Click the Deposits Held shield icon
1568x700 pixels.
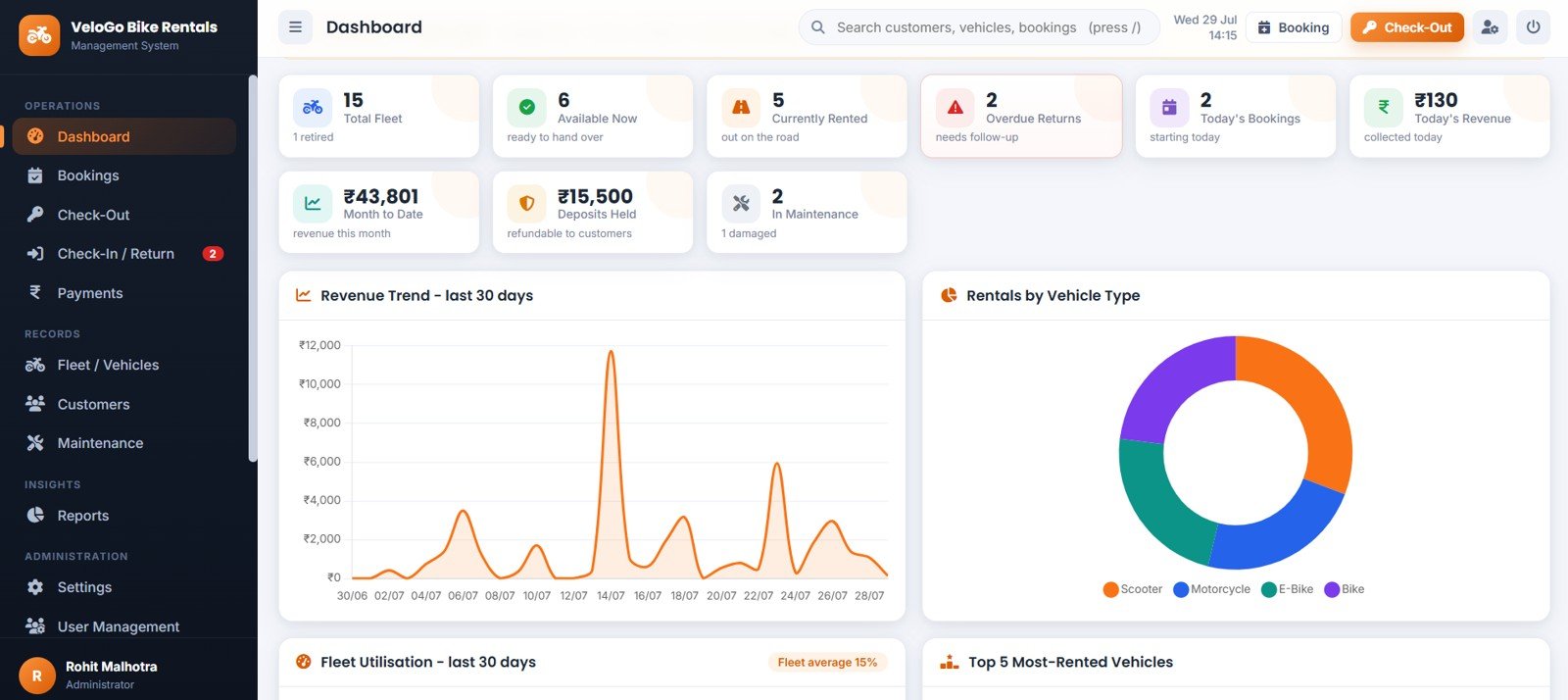point(526,203)
